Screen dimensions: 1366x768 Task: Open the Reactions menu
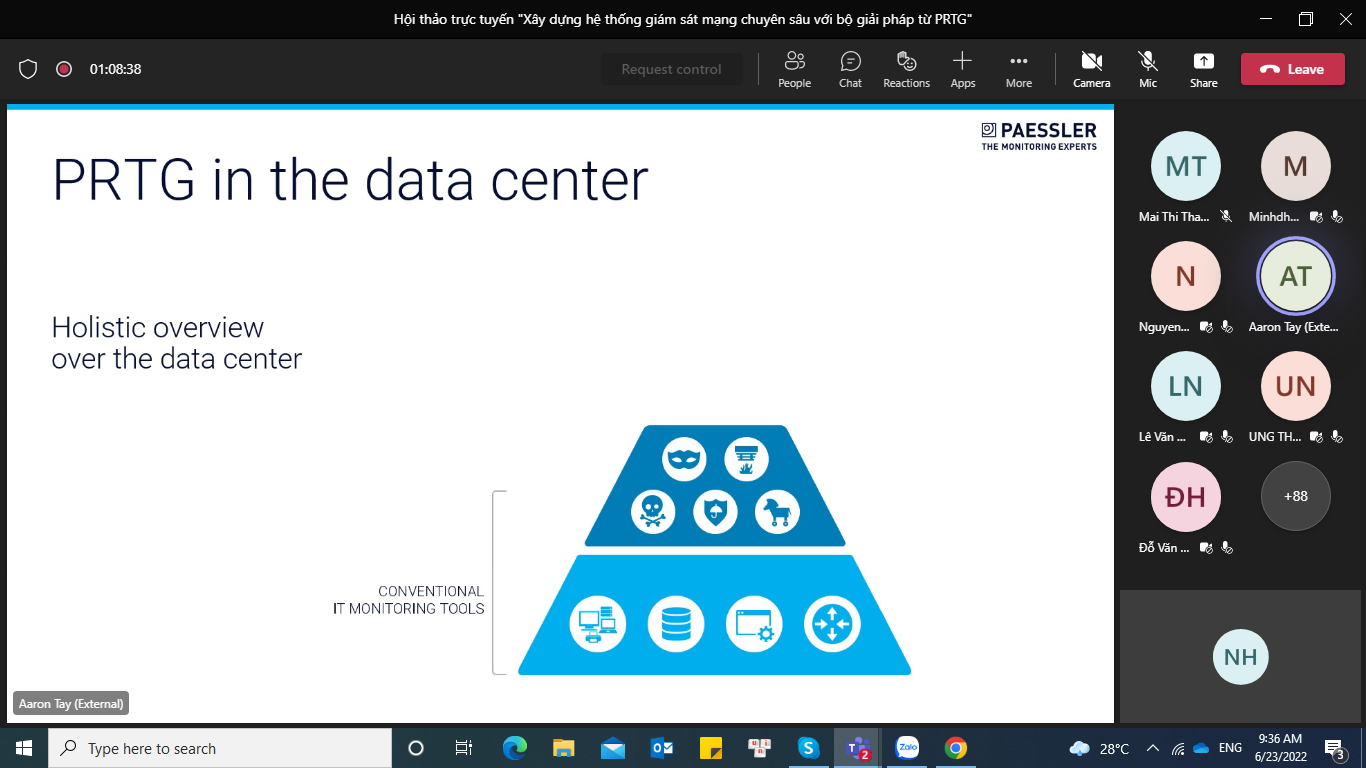click(906, 69)
